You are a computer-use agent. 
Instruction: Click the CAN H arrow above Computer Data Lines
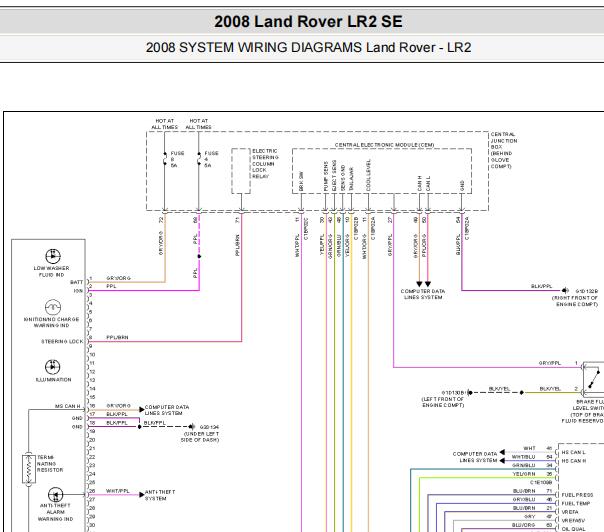point(419,284)
